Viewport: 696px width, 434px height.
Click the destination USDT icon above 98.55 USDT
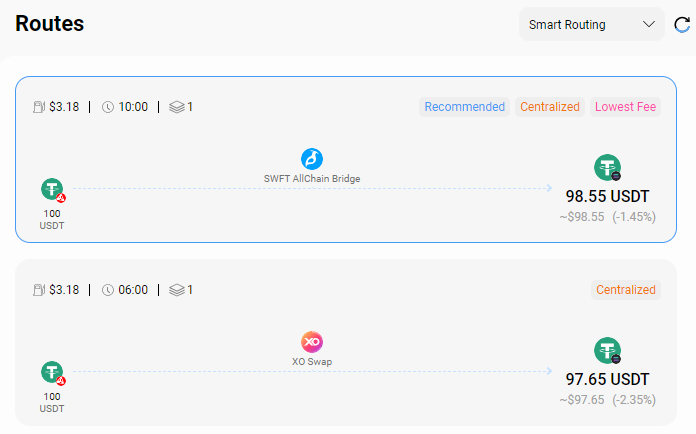[x=607, y=167]
